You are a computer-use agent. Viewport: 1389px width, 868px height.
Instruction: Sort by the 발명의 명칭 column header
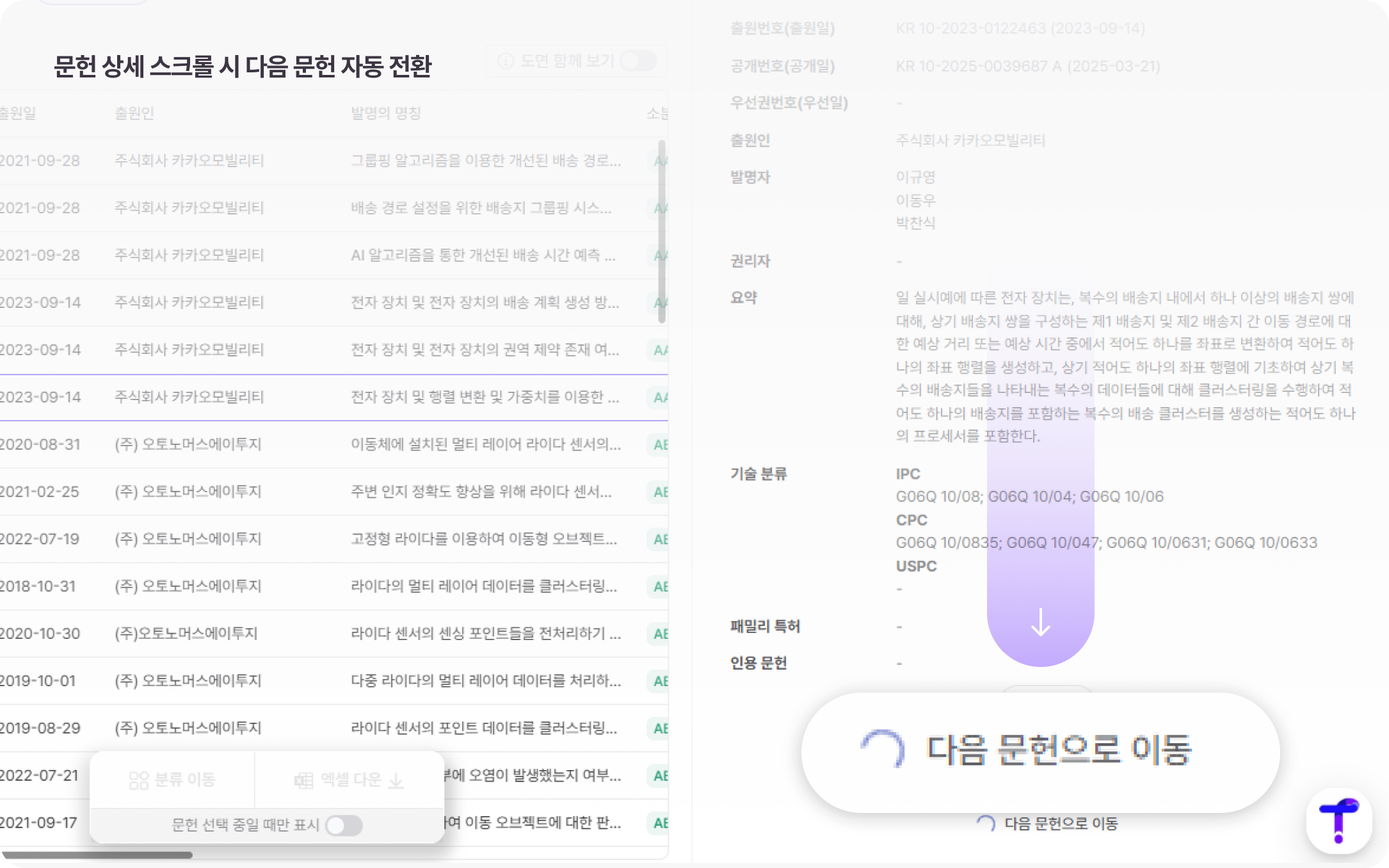click(x=385, y=113)
